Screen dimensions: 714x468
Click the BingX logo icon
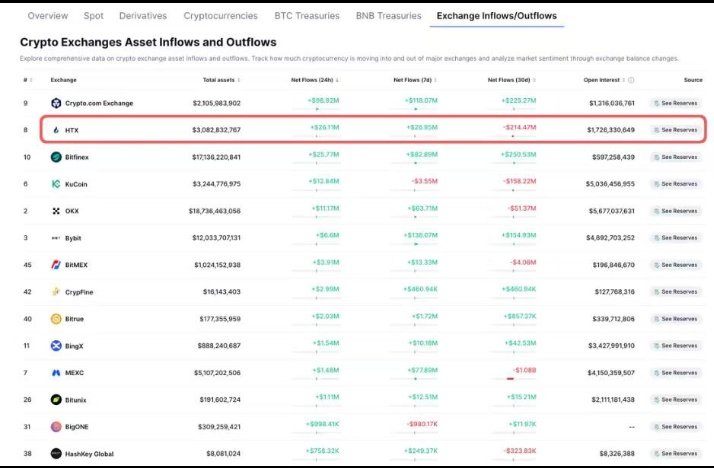point(56,346)
